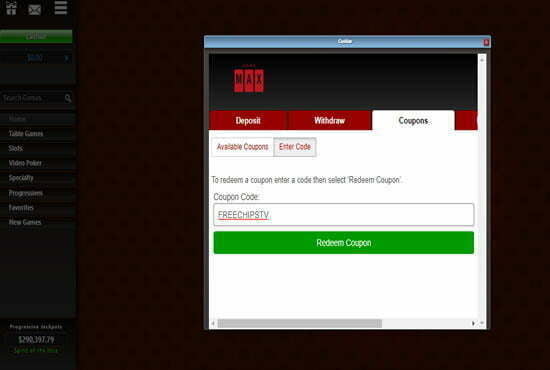The image size is (550, 370).
Task: Open the gift box promotions icon
Action: pyautogui.click(x=12, y=8)
